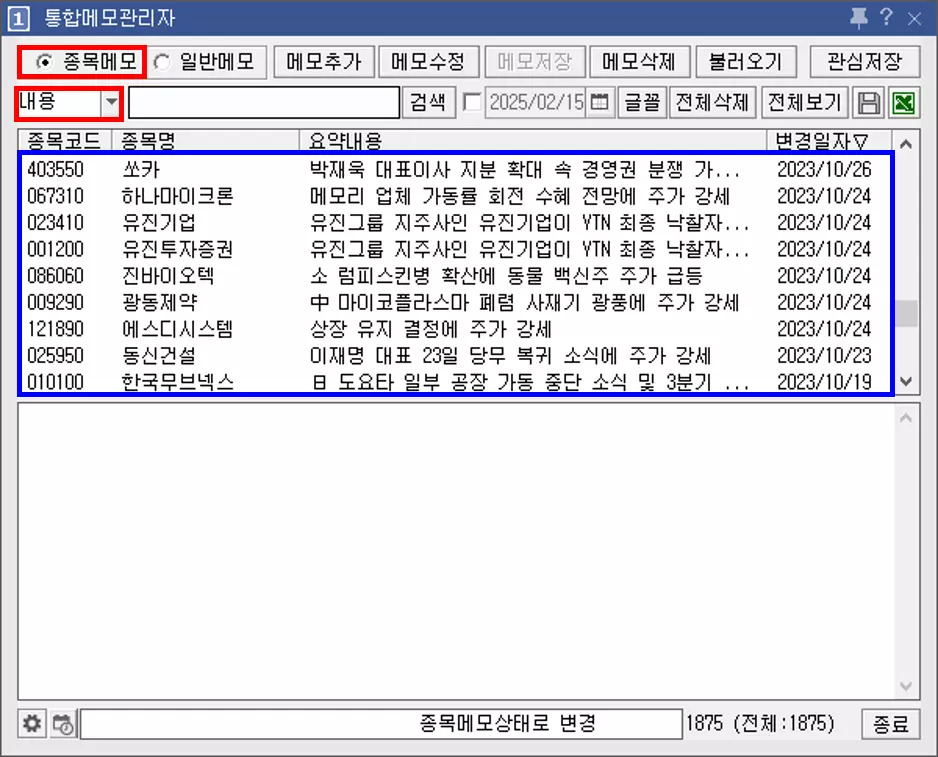Click the floppy disk save icon

click(x=869, y=103)
